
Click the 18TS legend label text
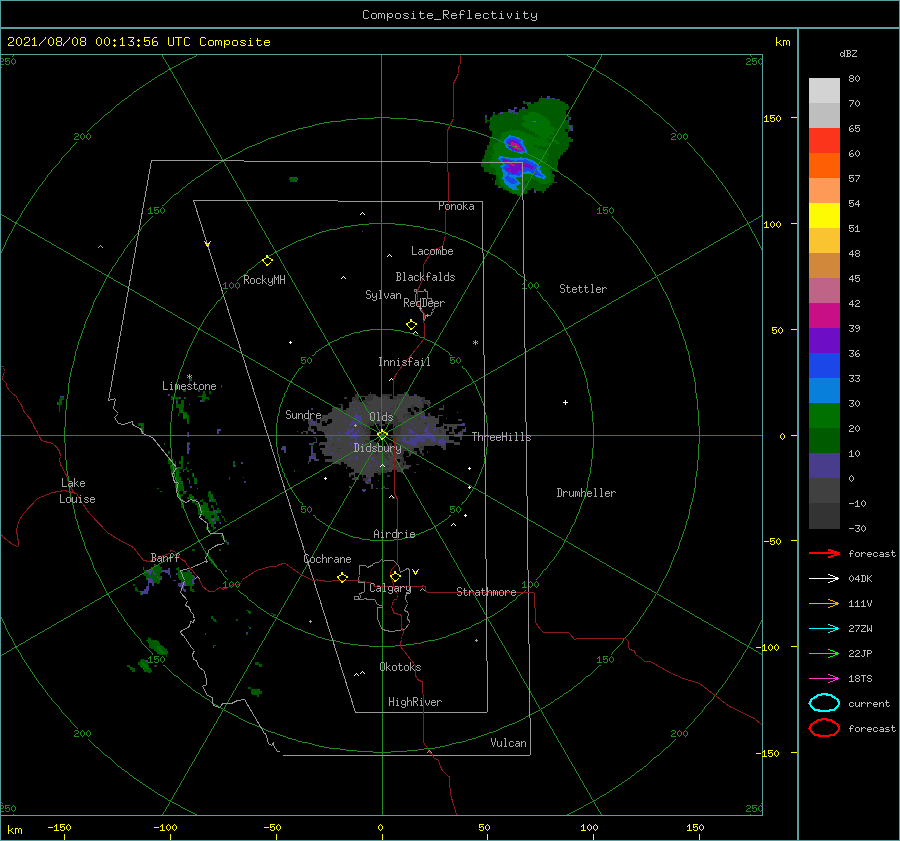tap(860, 679)
